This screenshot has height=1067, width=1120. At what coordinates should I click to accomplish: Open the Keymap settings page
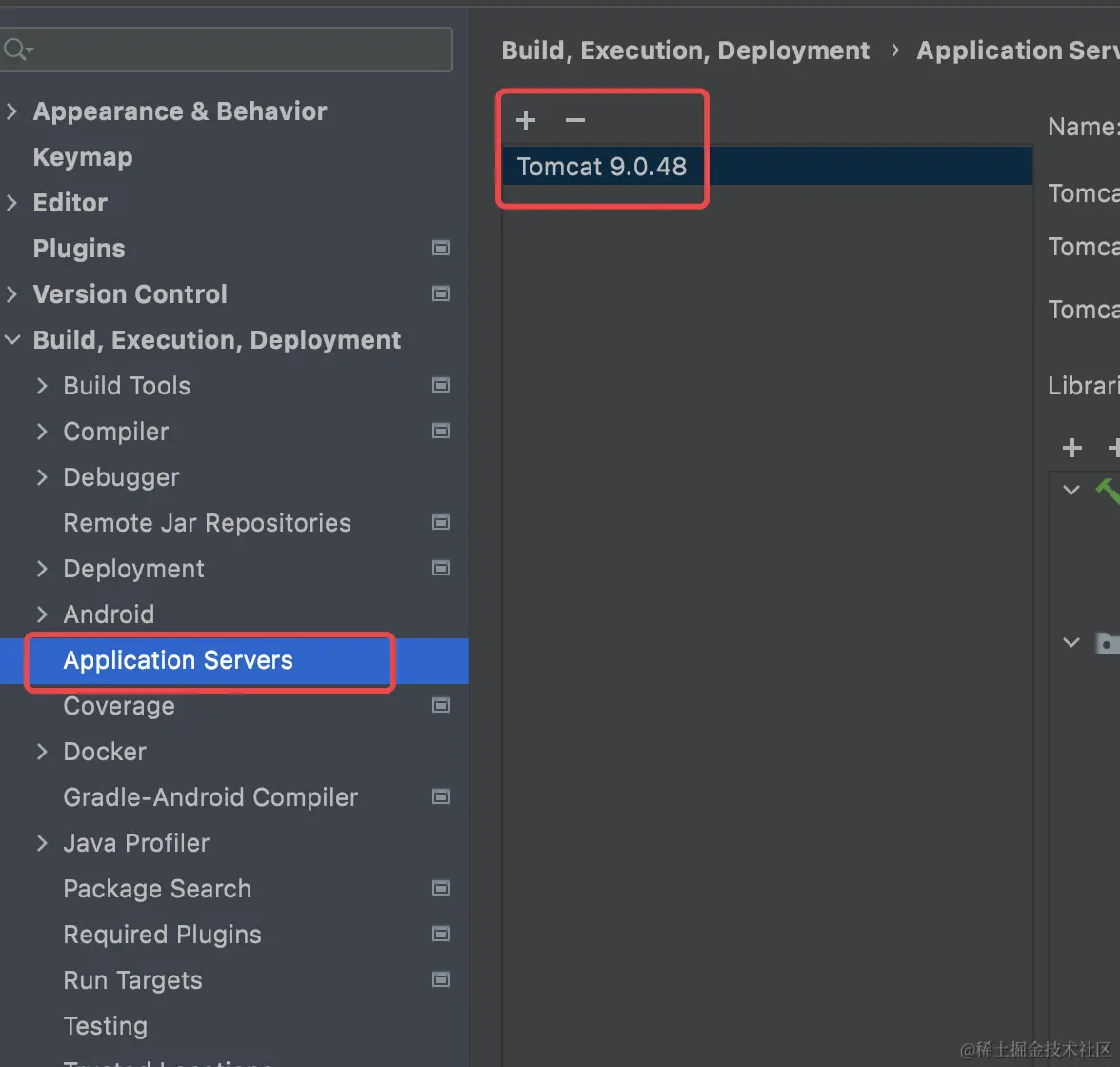[83, 157]
